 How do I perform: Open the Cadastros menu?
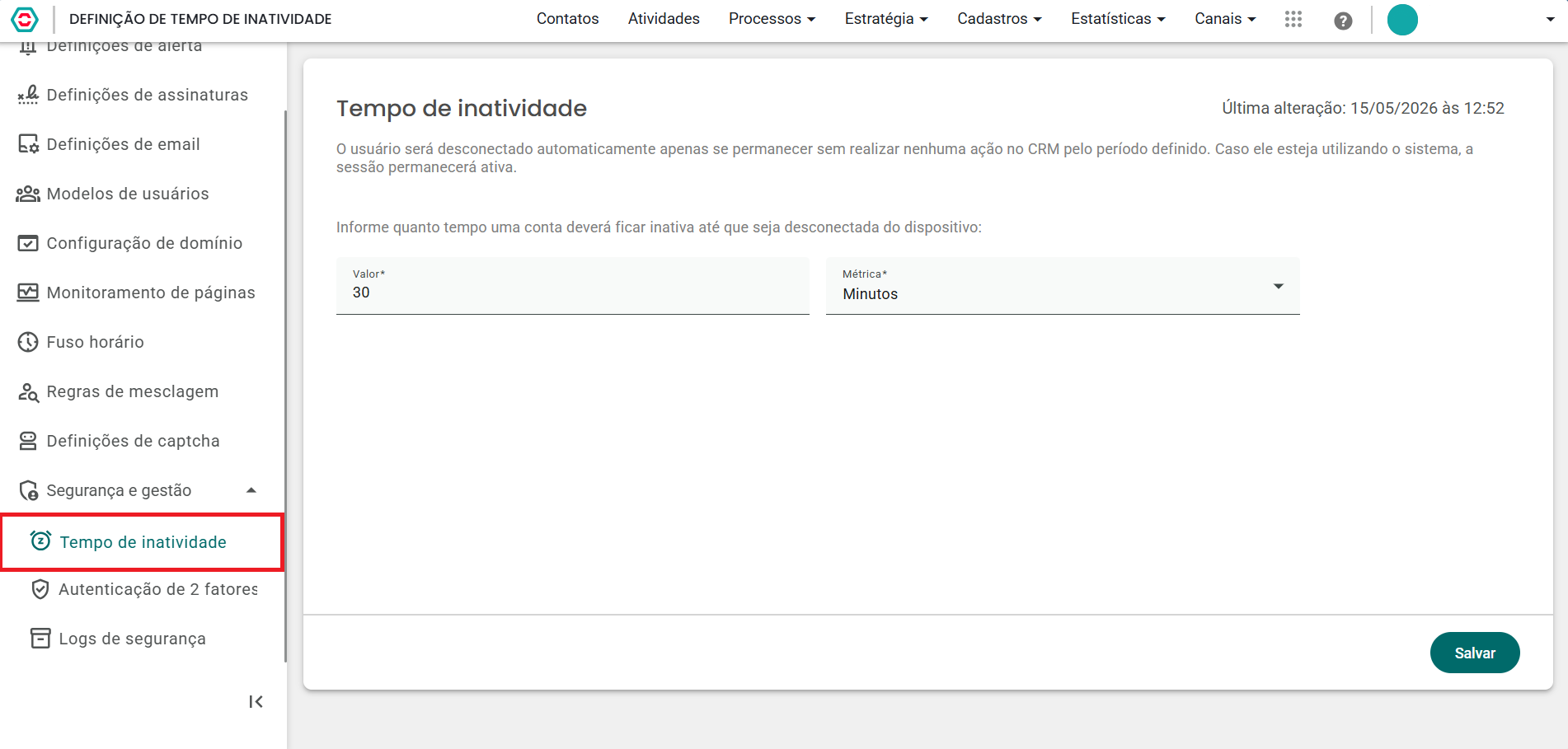coord(999,19)
